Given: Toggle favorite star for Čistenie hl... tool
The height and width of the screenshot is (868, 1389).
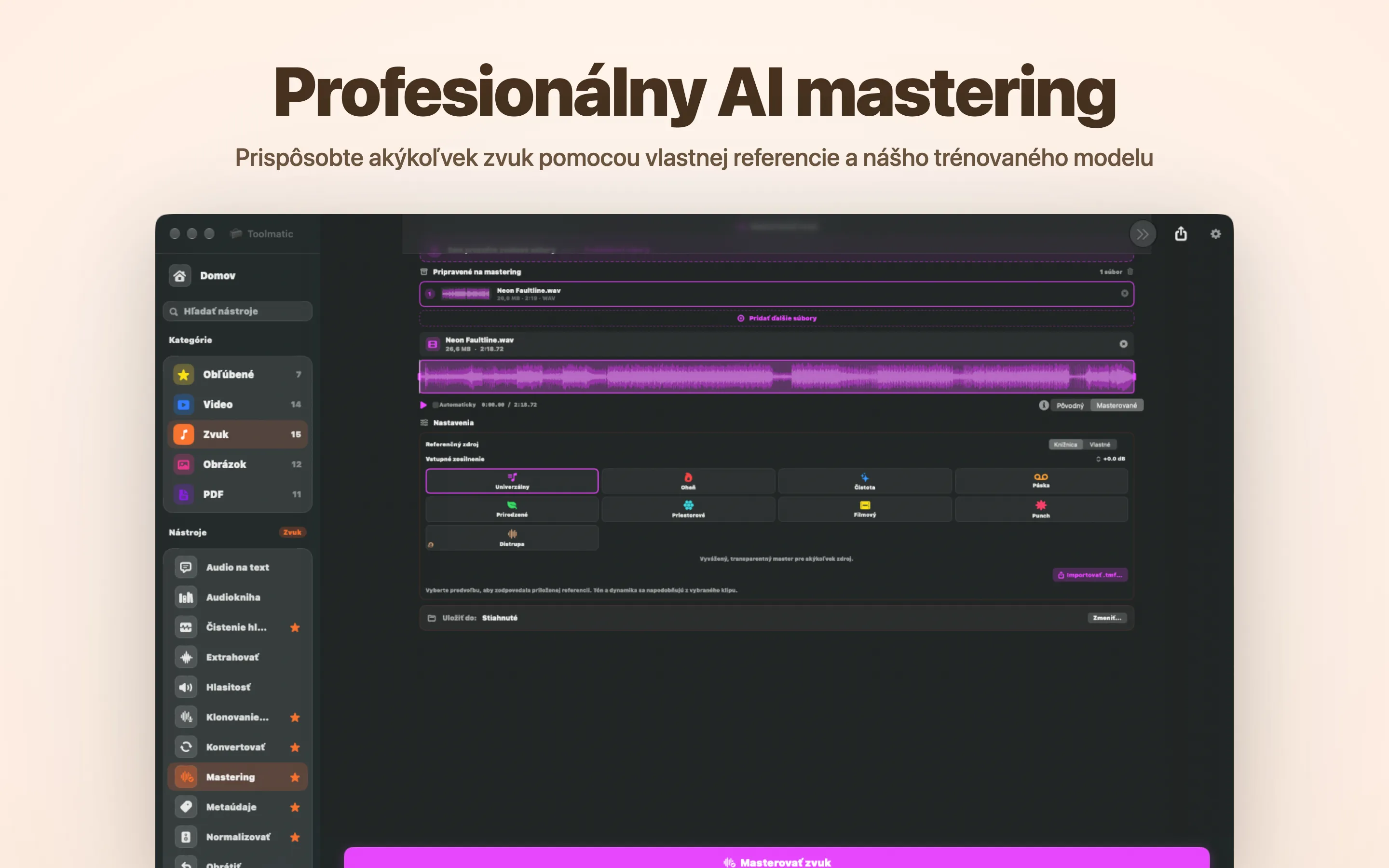Looking at the screenshot, I should click(295, 627).
